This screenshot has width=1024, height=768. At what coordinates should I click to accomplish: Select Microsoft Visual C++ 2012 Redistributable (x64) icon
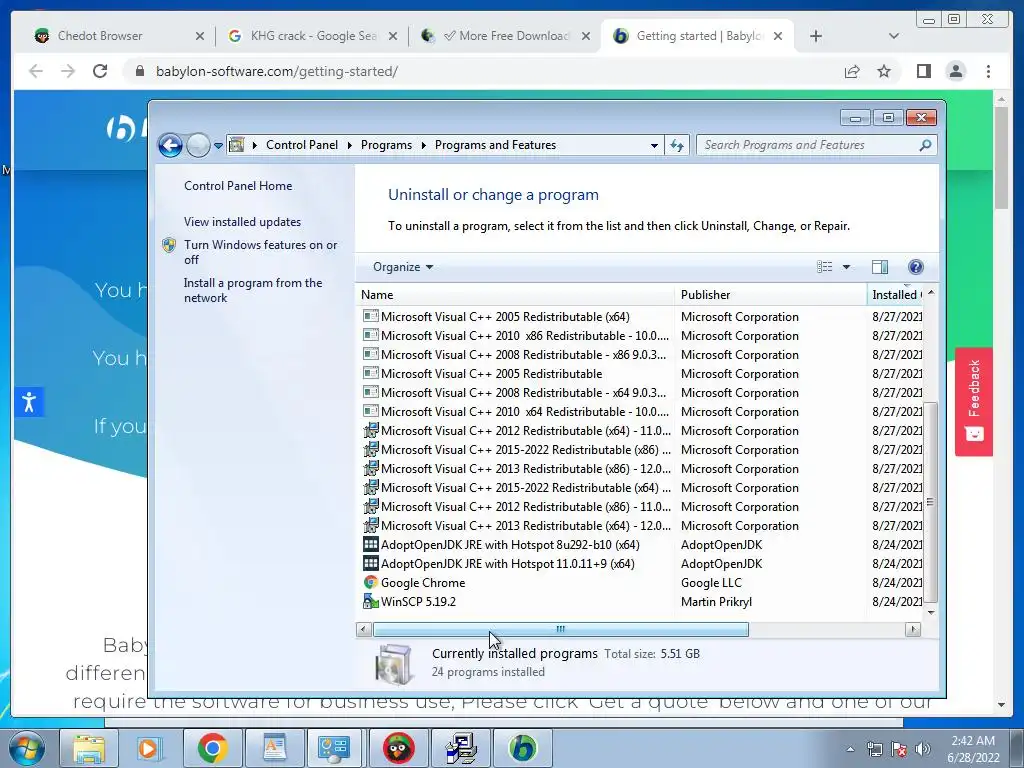point(370,430)
